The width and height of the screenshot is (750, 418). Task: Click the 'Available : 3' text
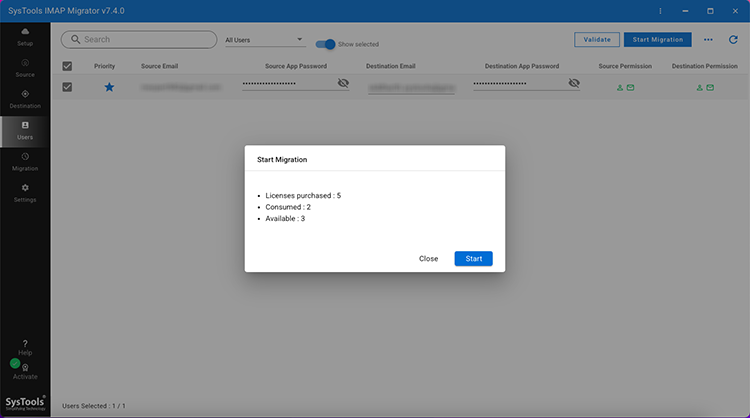coord(285,219)
